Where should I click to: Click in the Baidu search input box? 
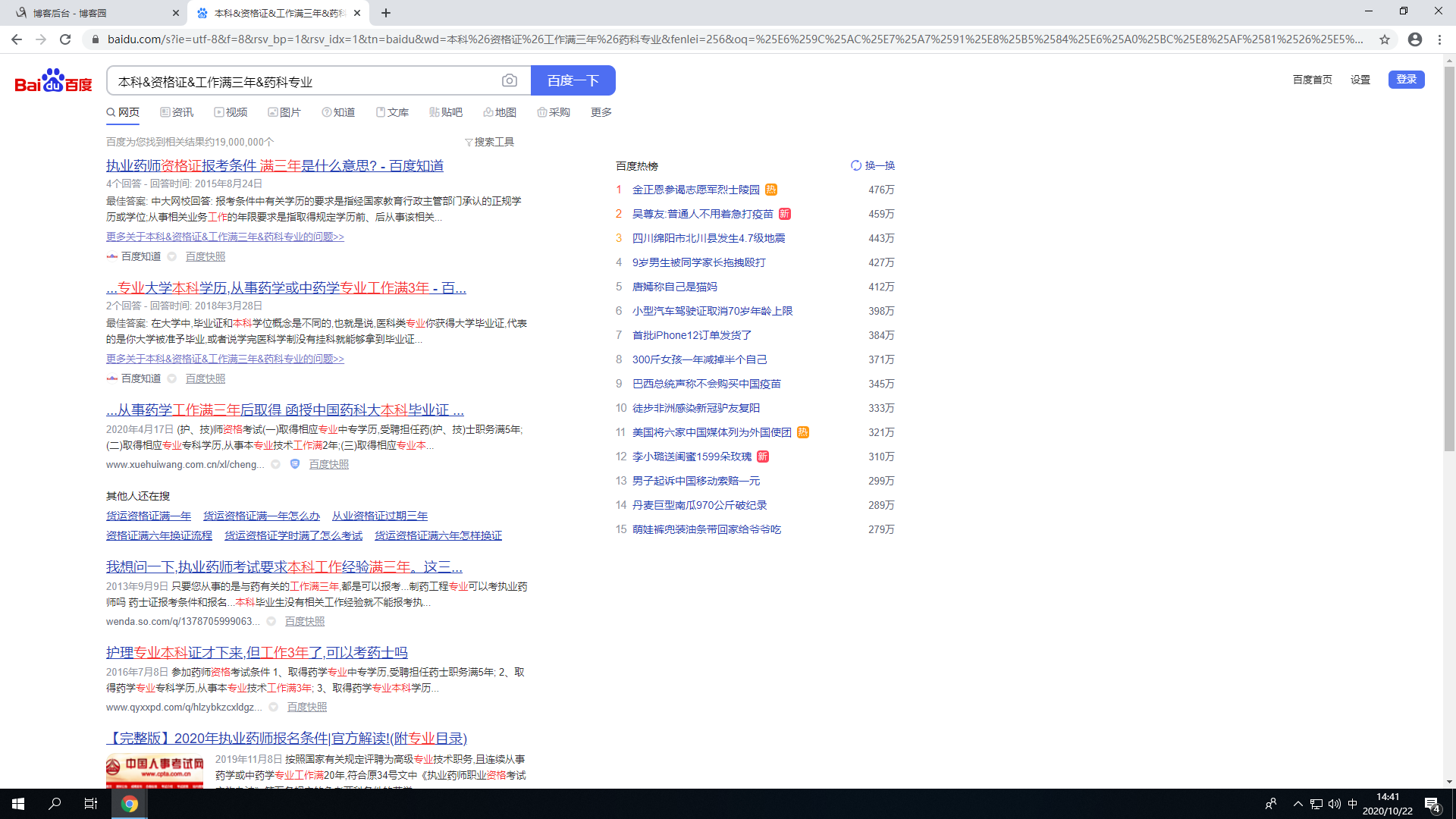pos(303,81)
